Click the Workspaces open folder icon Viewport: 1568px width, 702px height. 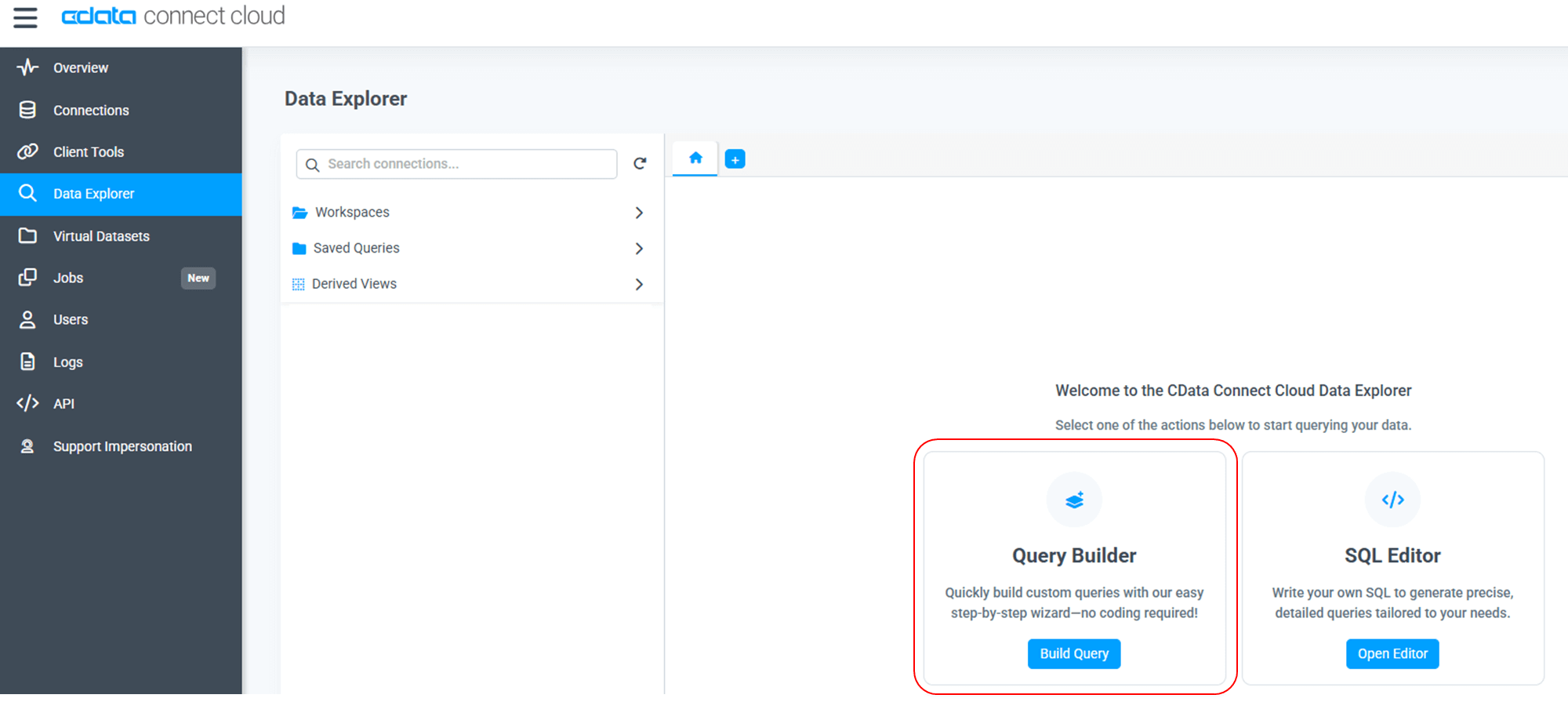[x=299, y=213]
